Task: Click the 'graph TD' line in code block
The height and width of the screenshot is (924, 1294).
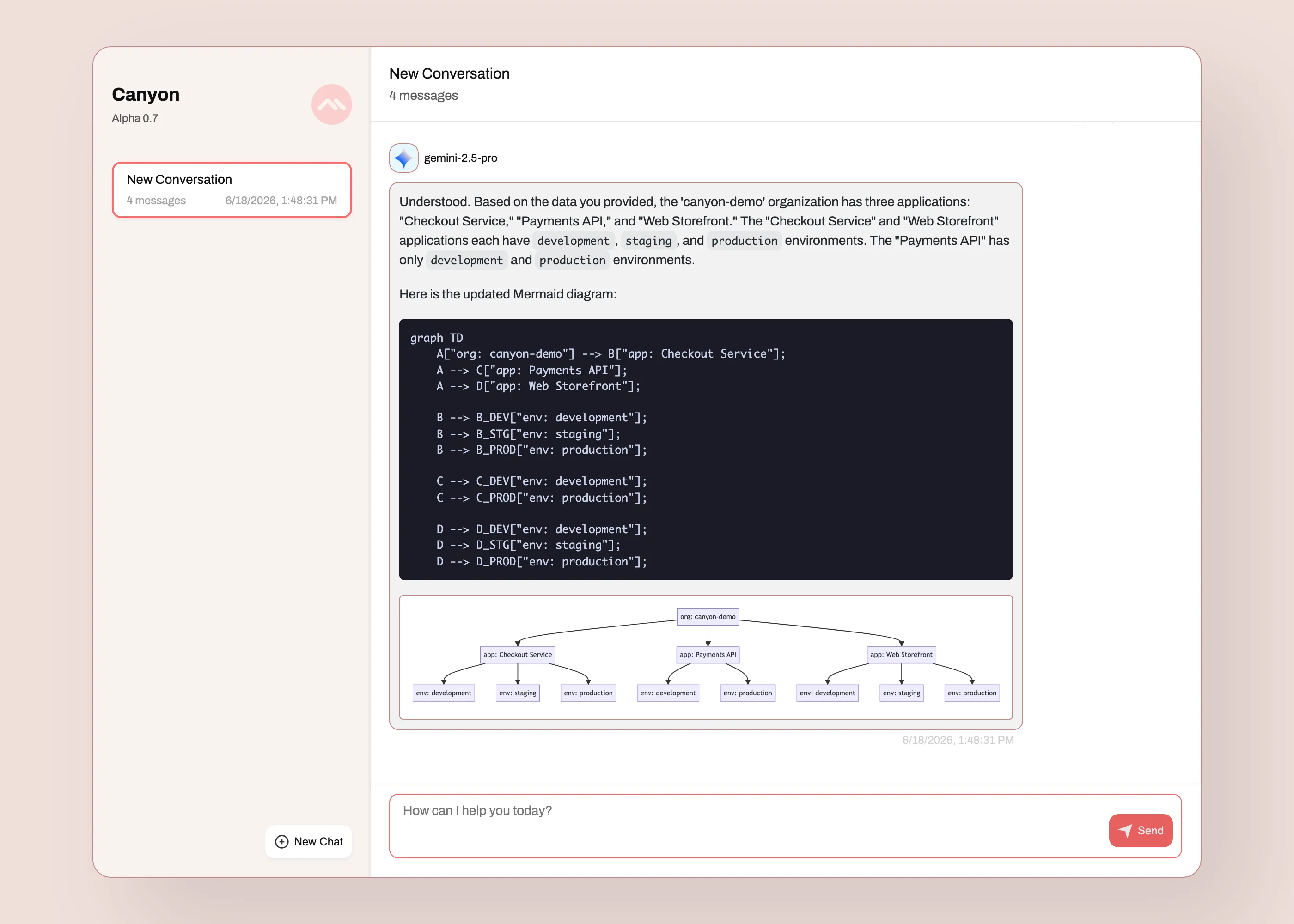Action: click(436, 338)
